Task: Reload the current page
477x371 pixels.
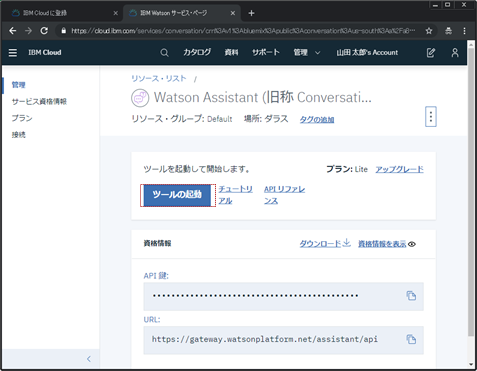Action: pyautogui.click(x=44, y=31)
